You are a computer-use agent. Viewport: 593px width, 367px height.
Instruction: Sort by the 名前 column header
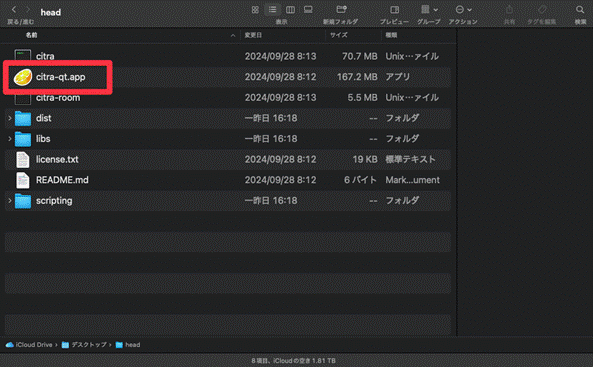(31, 35)
